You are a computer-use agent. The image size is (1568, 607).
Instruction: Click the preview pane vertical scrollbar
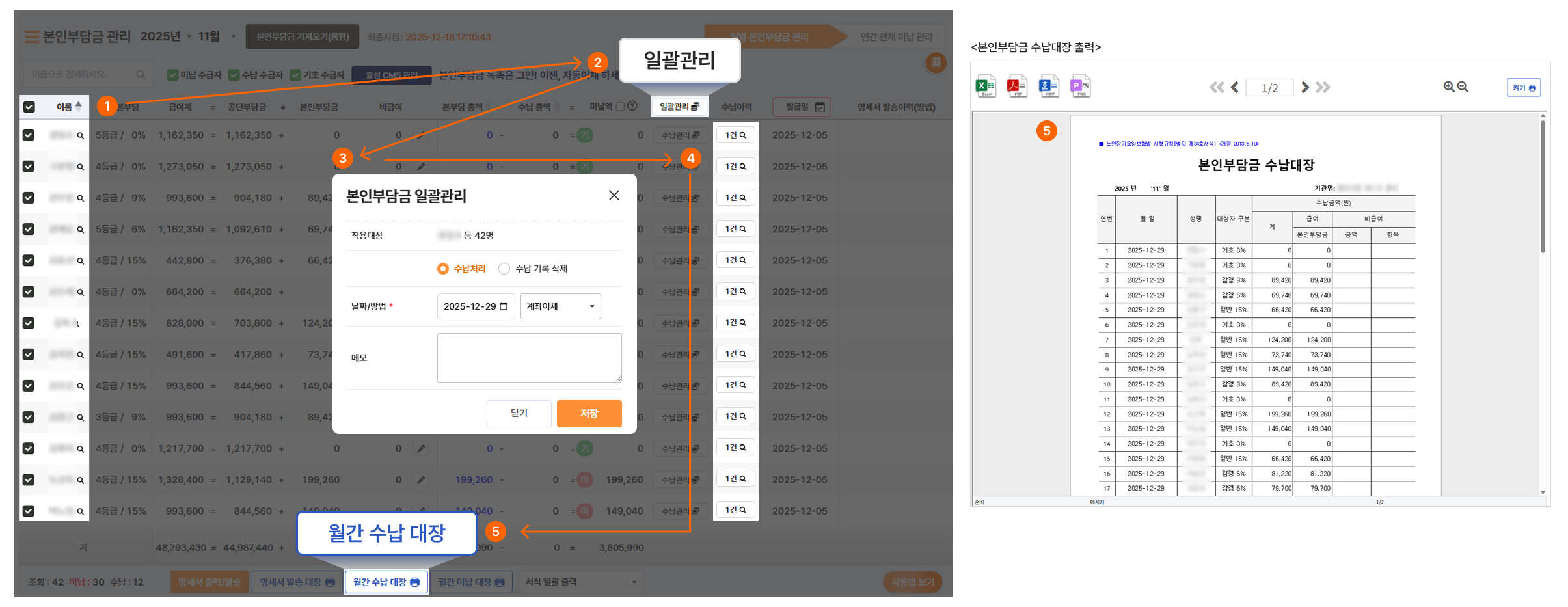click(1543, 189)
